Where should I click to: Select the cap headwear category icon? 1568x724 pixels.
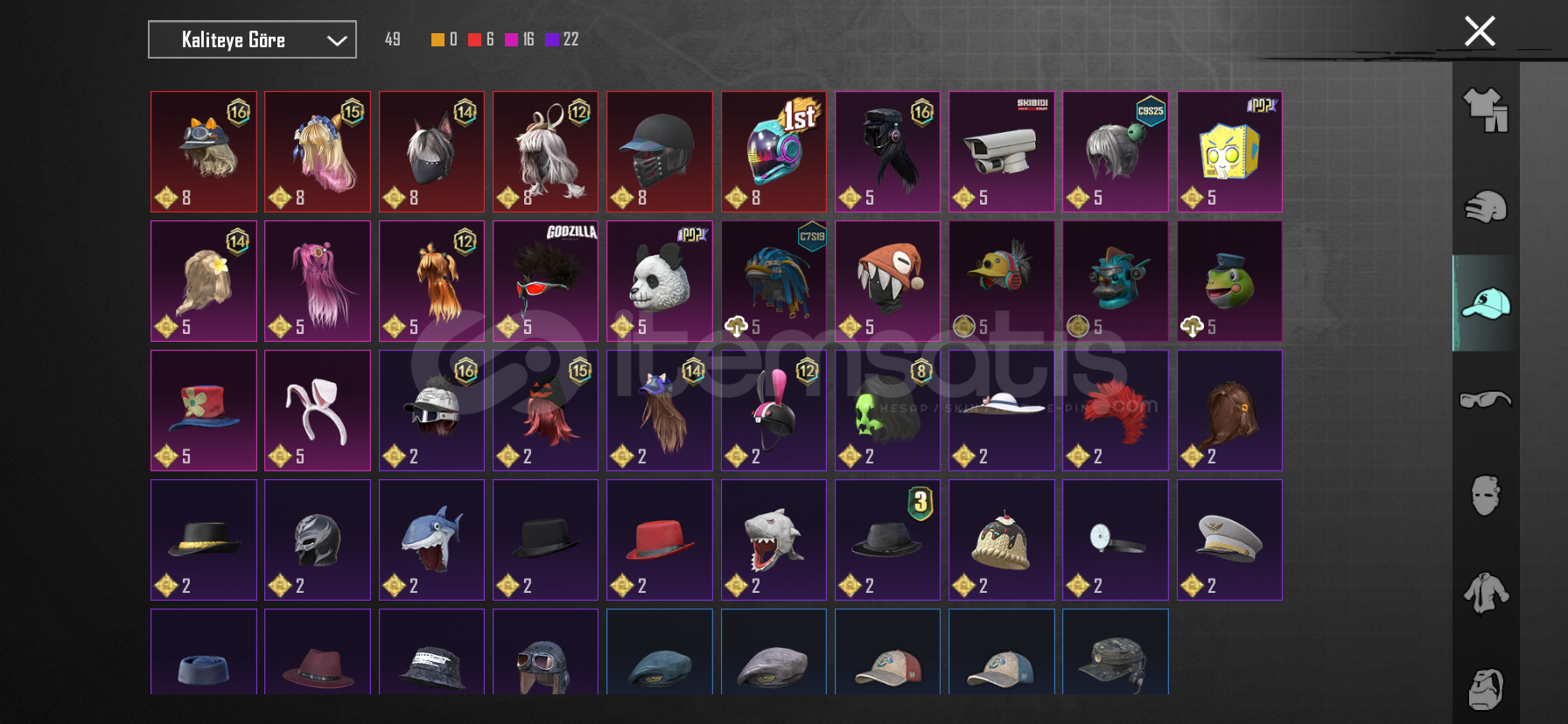pos(1486,303)
